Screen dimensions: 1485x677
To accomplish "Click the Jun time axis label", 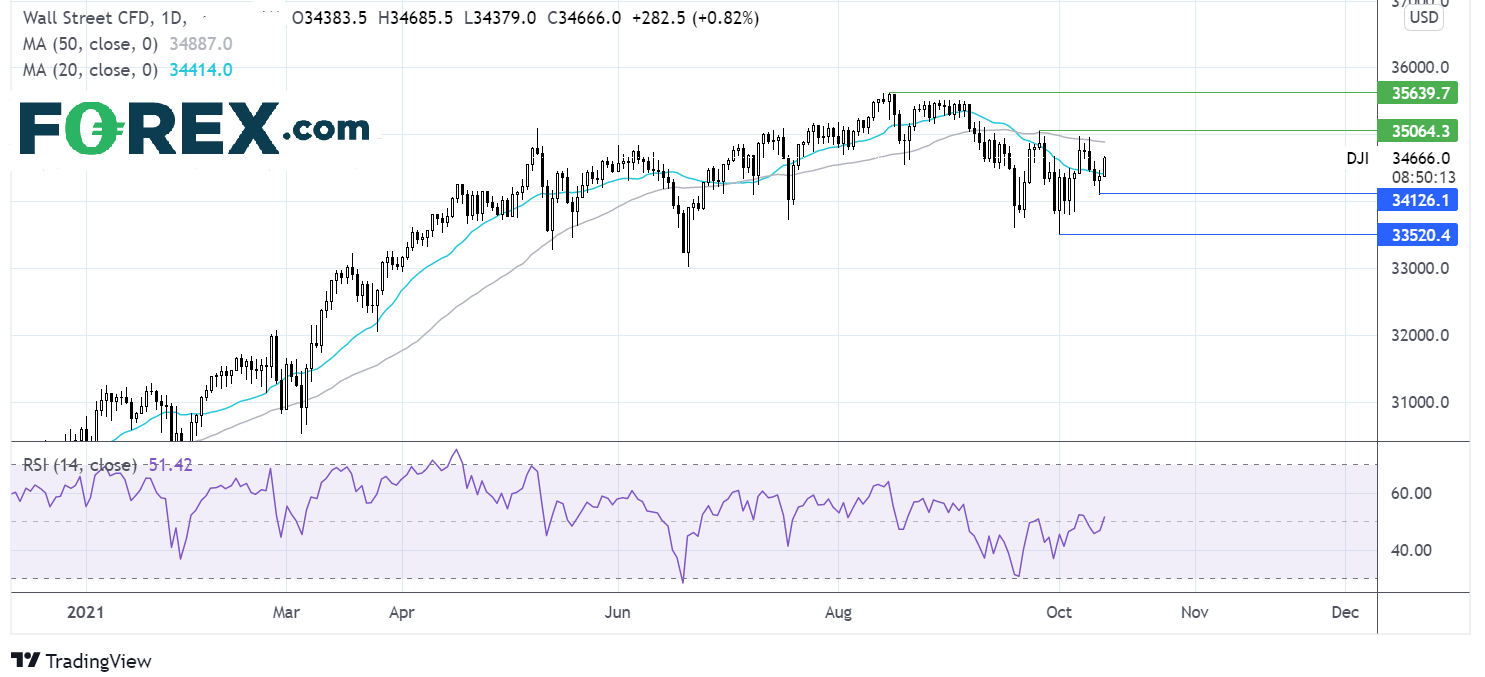I will tap(618, 612).
